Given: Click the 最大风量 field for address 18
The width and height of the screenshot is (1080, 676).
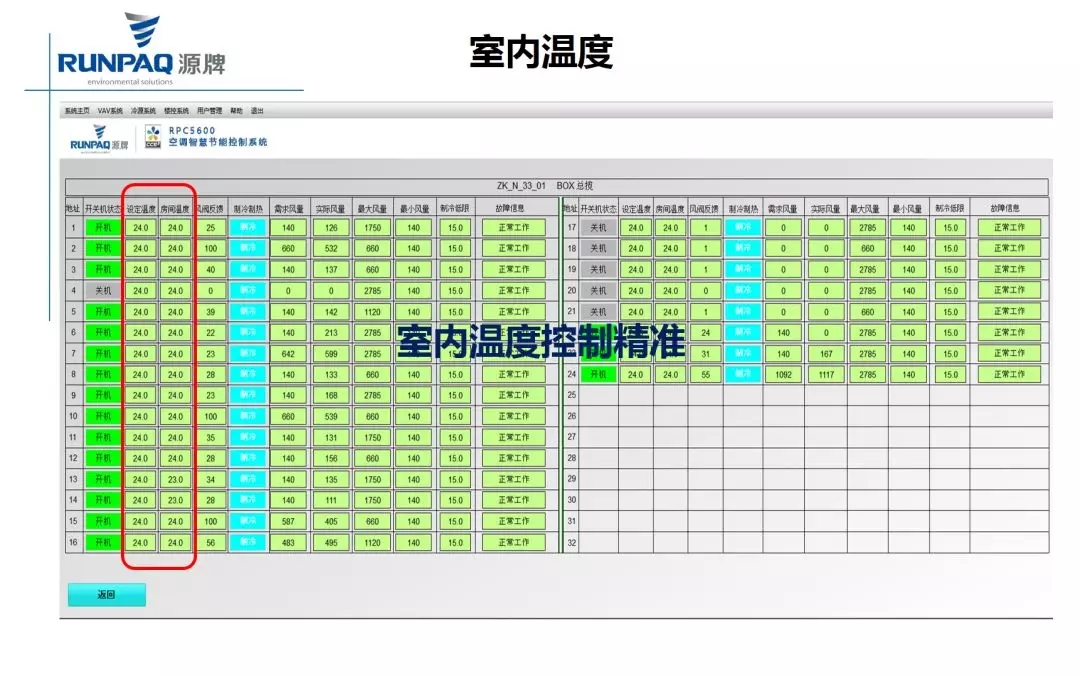Looking at the screenshot, I should (868, 248).
